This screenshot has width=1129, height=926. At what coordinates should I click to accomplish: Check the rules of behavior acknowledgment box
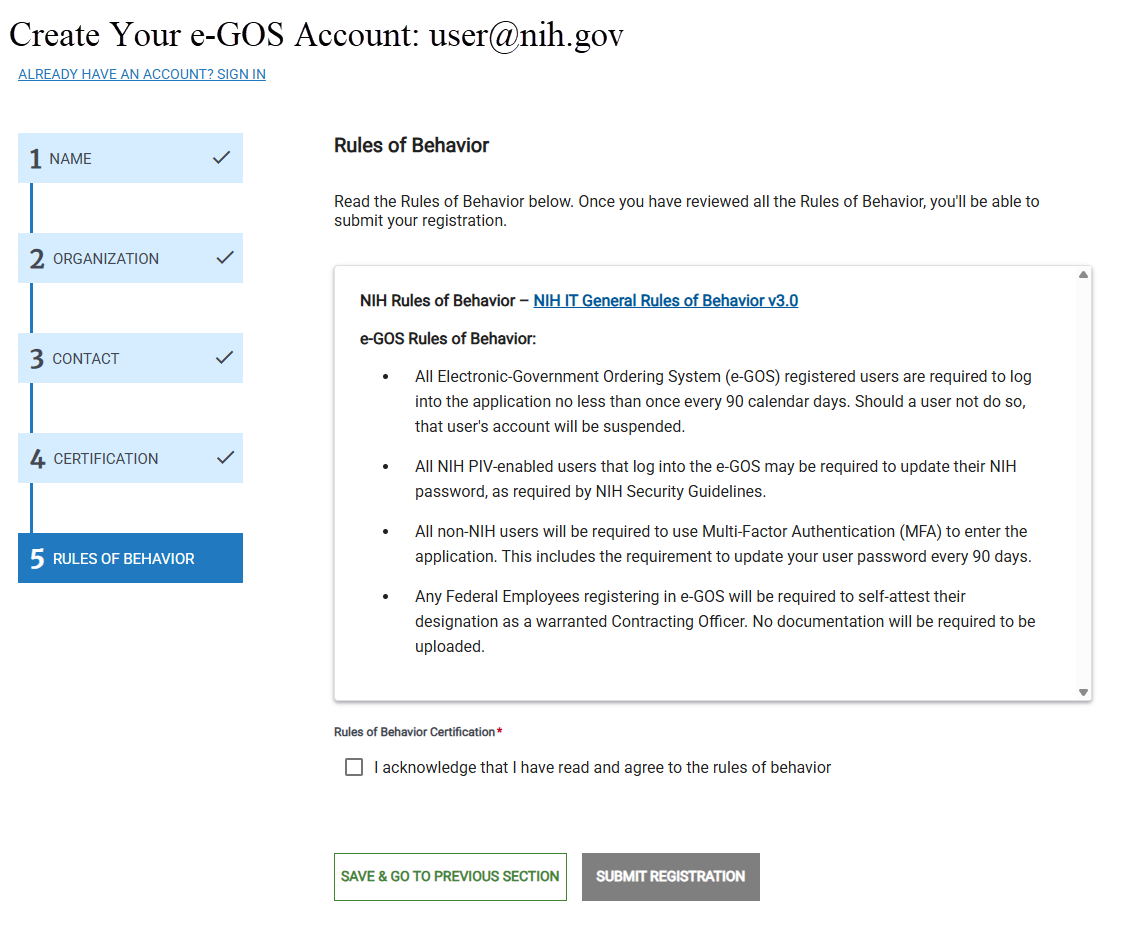pyautogui.click(x=354, y=767)
